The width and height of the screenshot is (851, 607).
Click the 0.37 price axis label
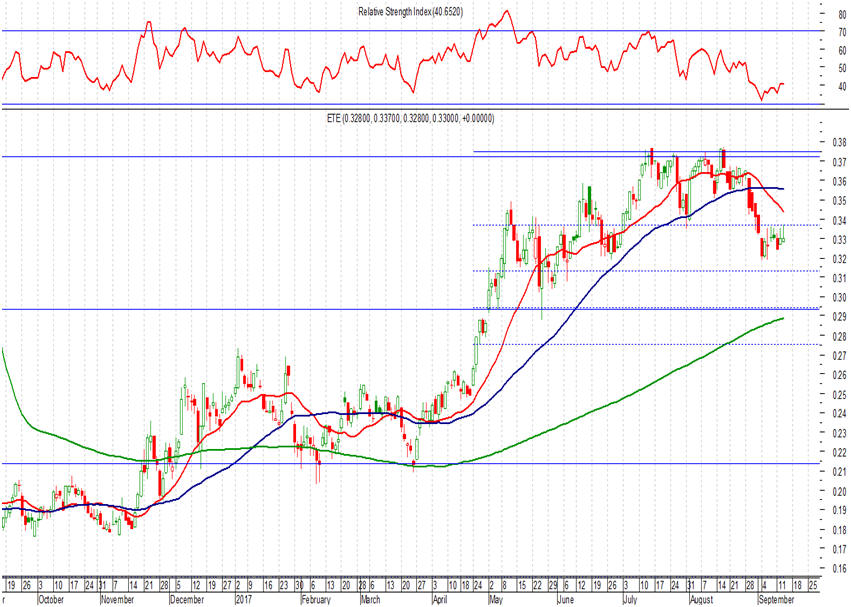coord(840,162)
